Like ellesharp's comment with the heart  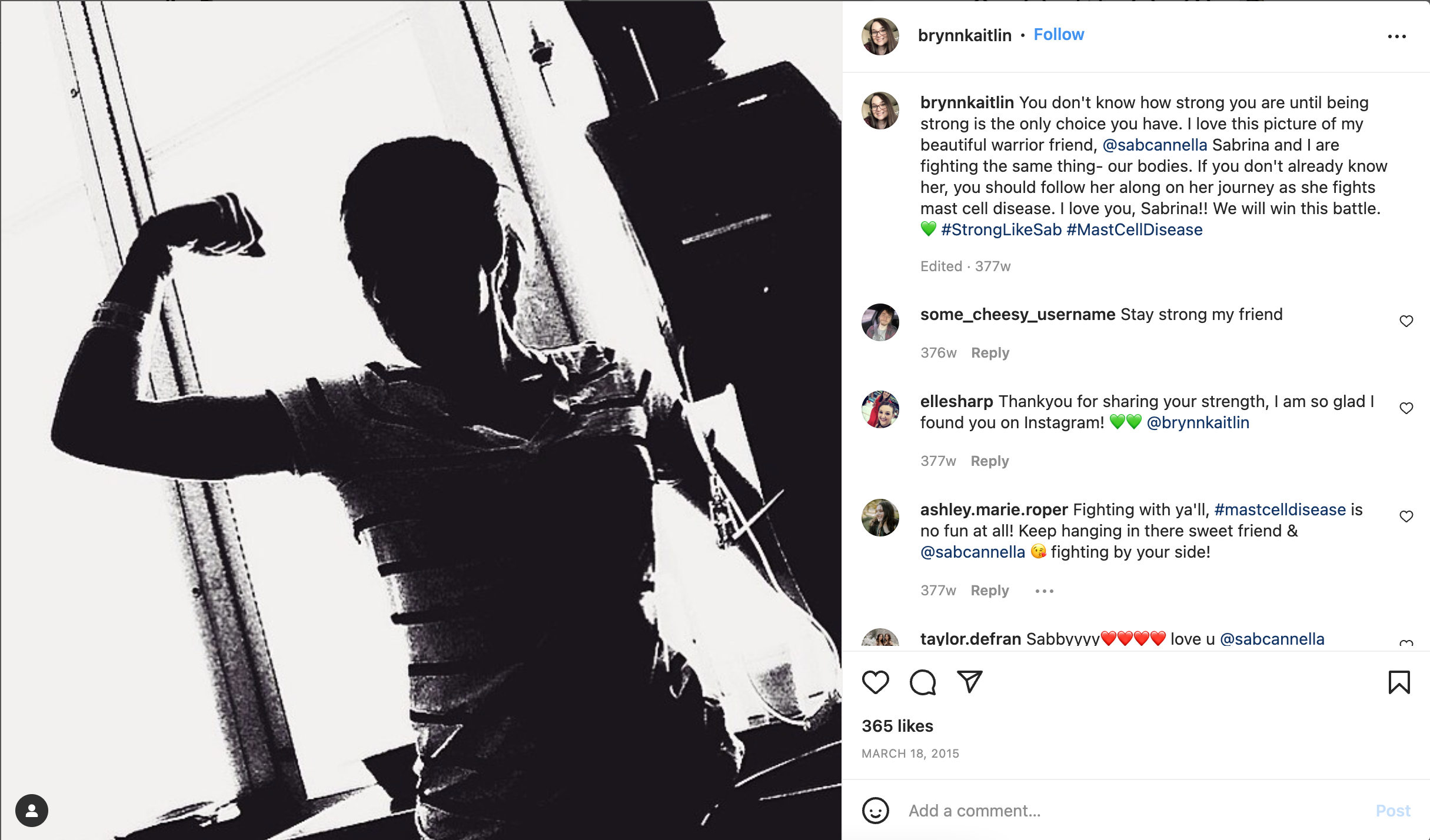pyautogui.click(x=1406, y=408)
